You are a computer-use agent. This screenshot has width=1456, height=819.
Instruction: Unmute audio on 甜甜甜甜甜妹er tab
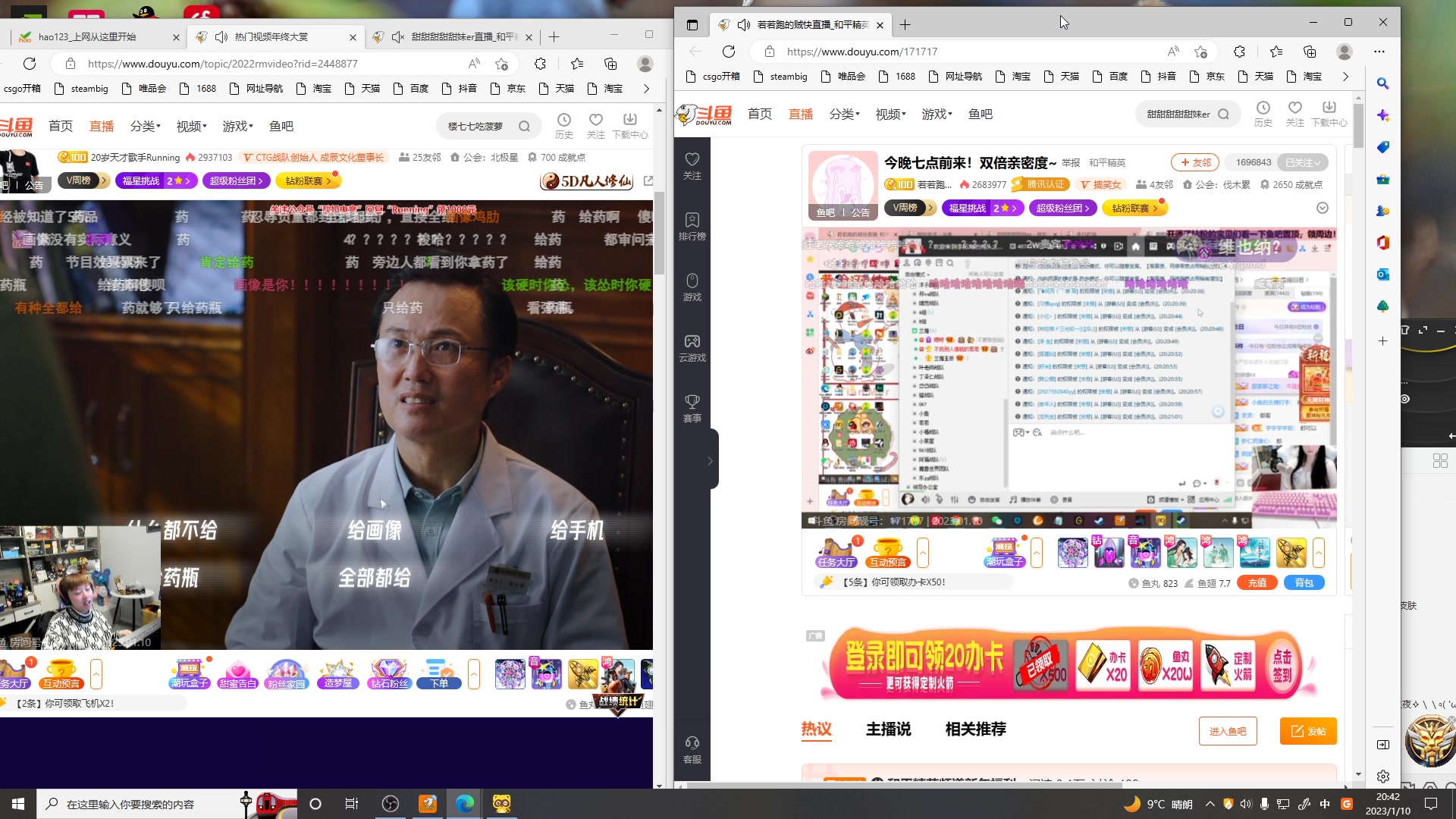click(398, 36)
